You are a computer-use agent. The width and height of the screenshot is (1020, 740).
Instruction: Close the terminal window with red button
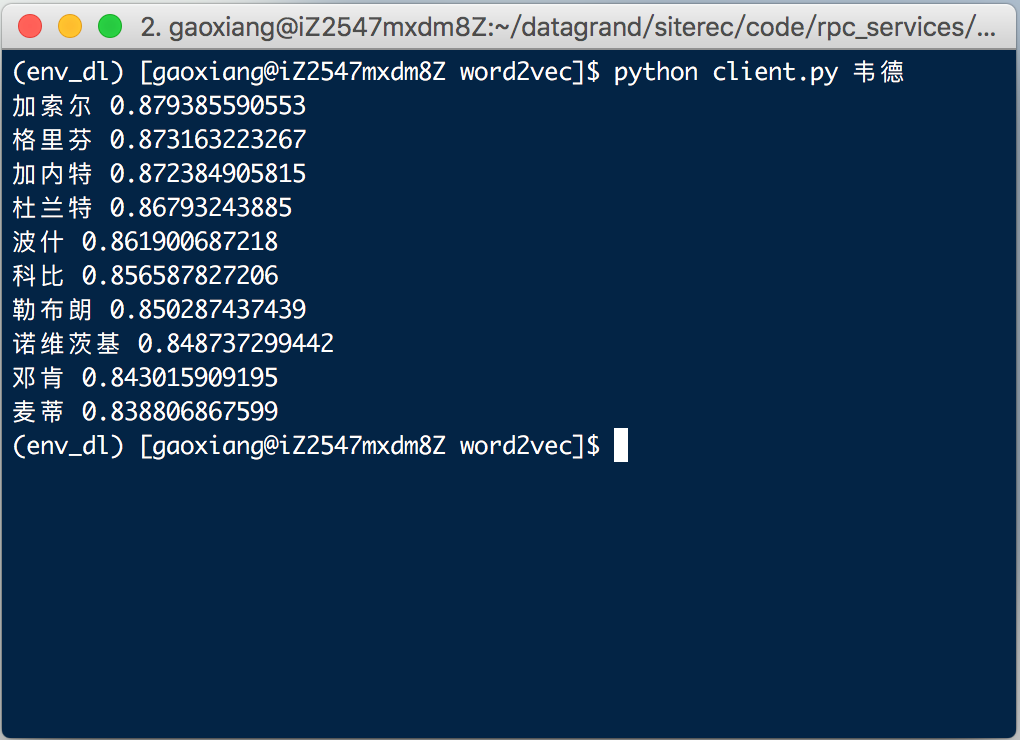click(30, 26)
